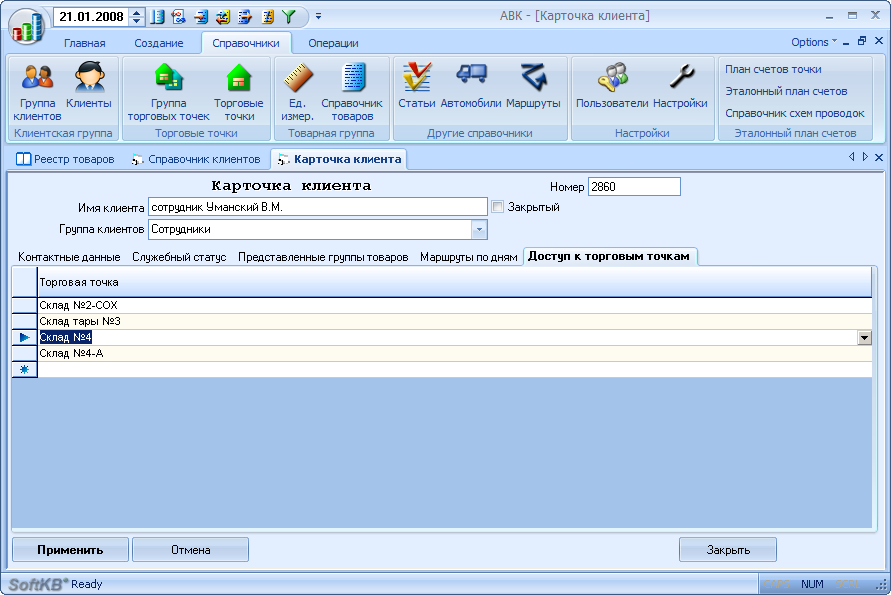Click the blue ledger book toolbar icon
891x595 pixels.
click(157, 16)
